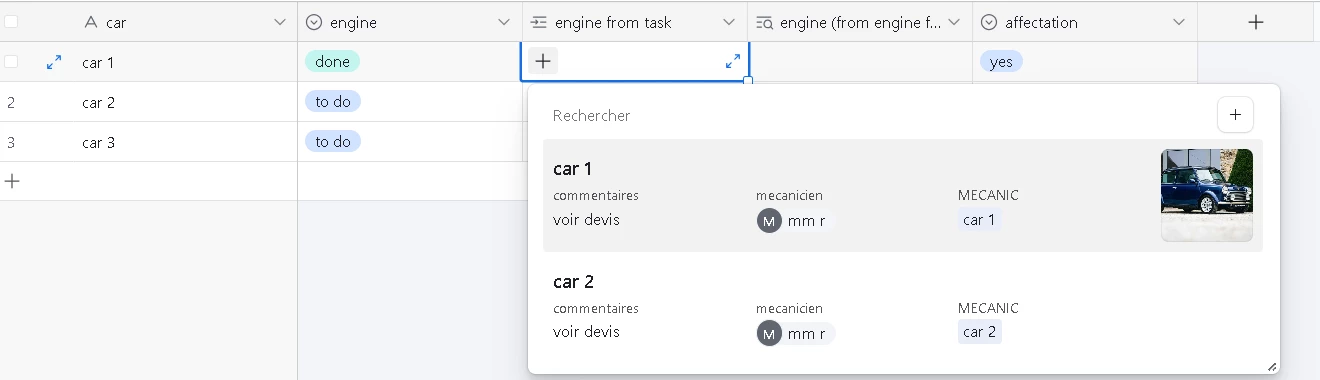
Task: Click the linked record icon in engine from task header
Action: click(x=538, y=22)
